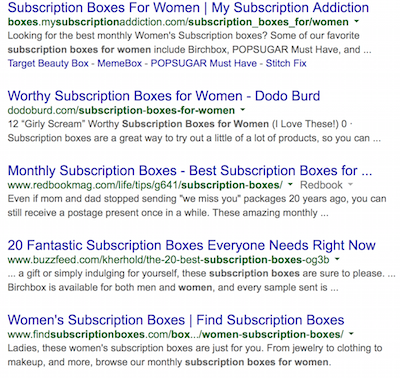The image size is (400, 378).
Task: Open '20 Fantastic Subscription Boxes Everyone Needs' result
Action: (191, 245)
